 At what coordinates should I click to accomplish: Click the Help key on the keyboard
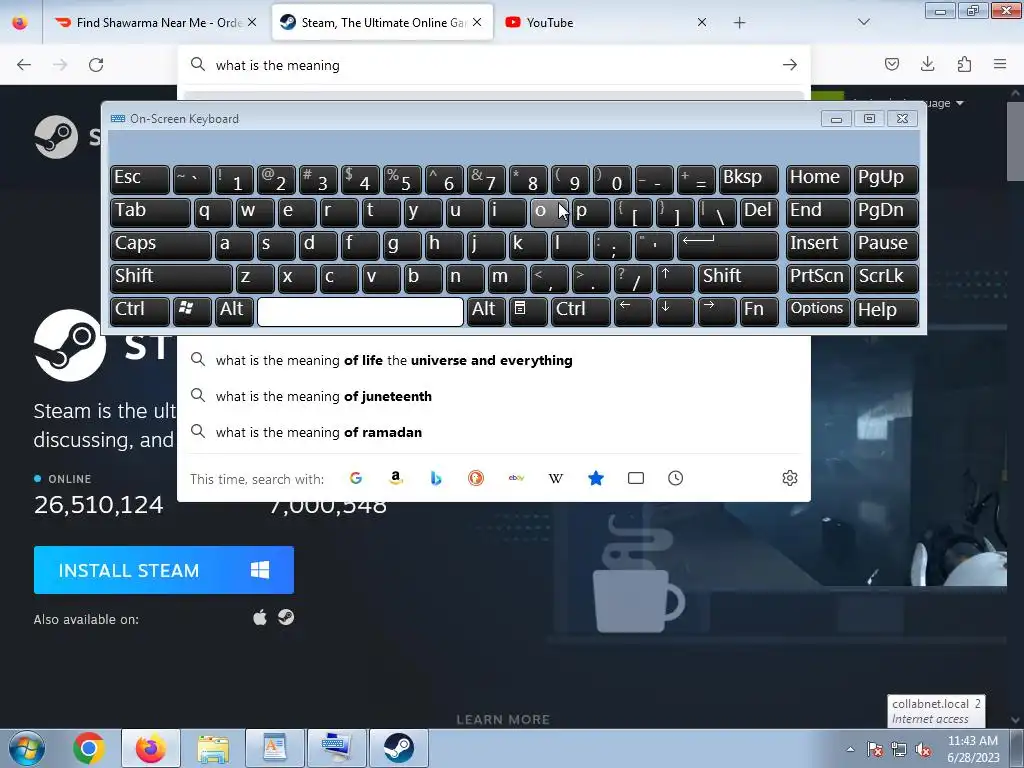(x=886, y=310)
